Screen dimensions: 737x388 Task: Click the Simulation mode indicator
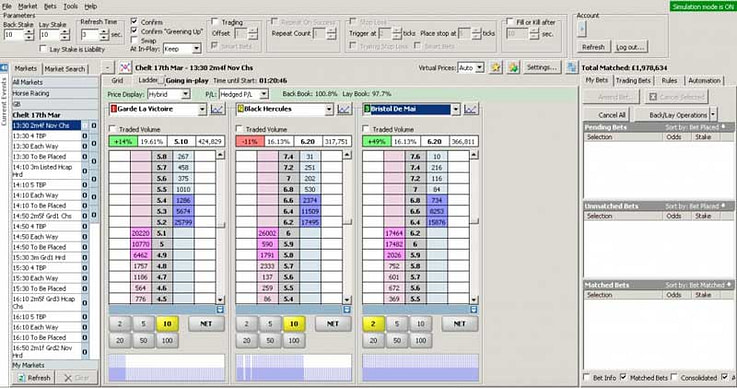703,7
